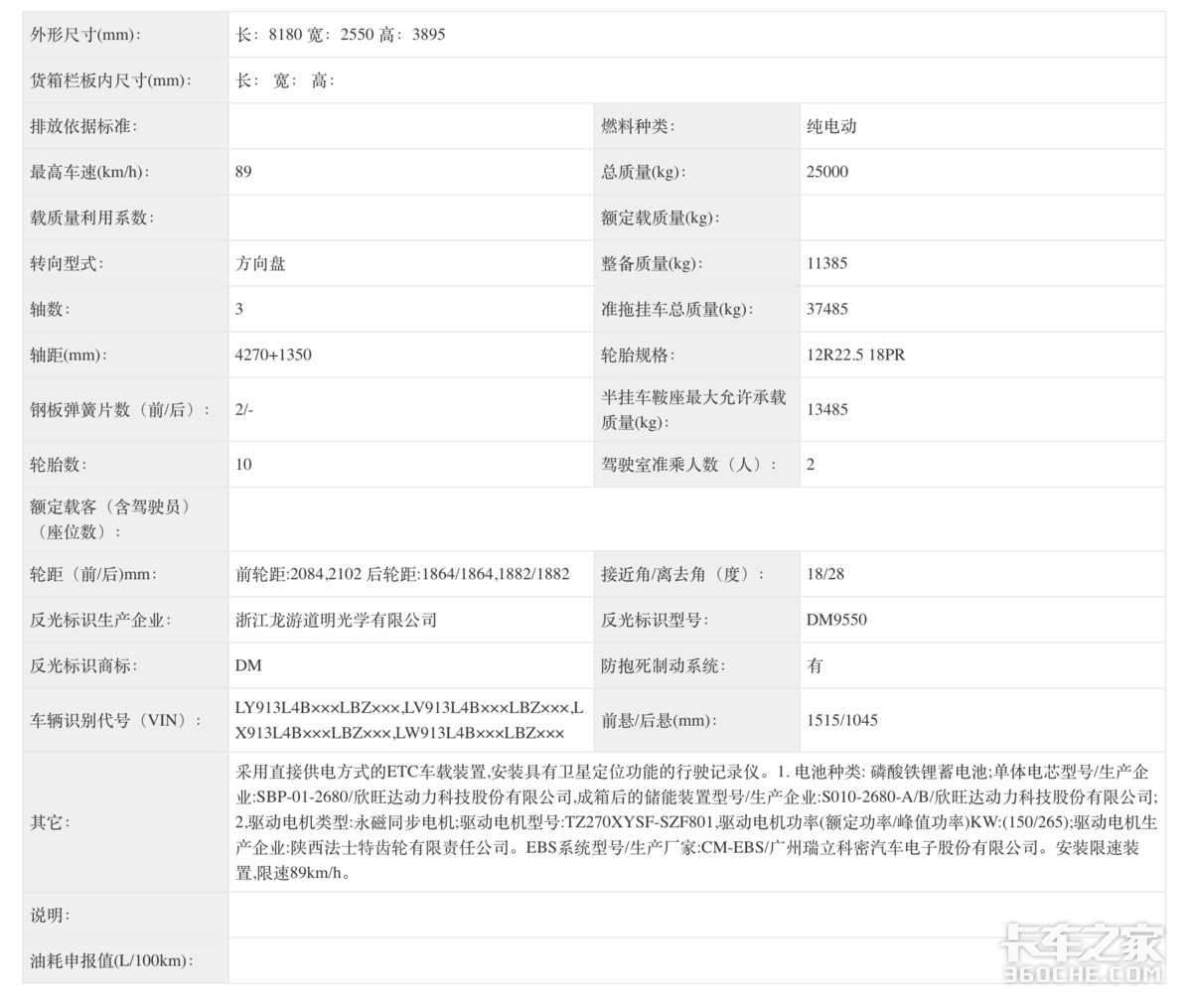Click the tire spec 12R22.5 18PR
Screen dimensions: 1192x1008
click(x=855, y=355)
